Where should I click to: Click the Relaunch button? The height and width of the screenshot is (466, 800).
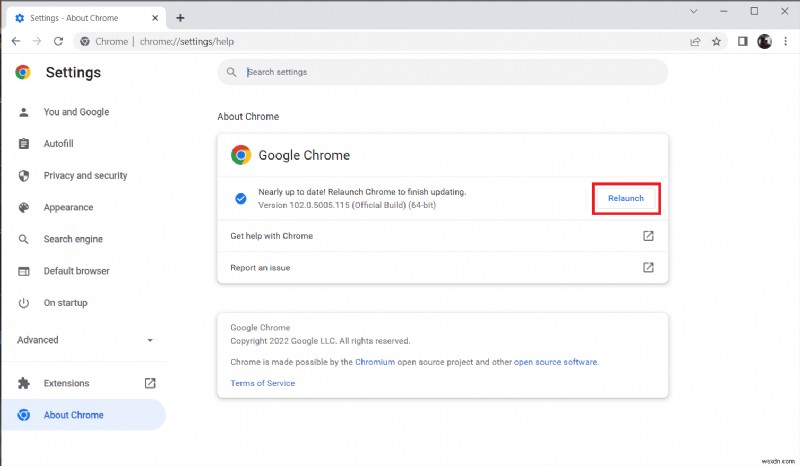coord(626,198)
